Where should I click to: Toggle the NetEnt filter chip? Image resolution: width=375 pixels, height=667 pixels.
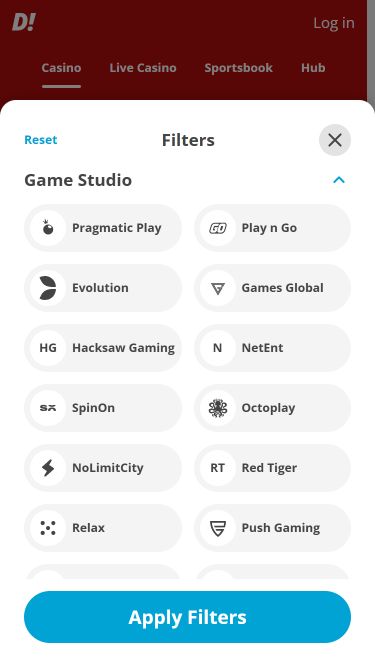(273, 348)
